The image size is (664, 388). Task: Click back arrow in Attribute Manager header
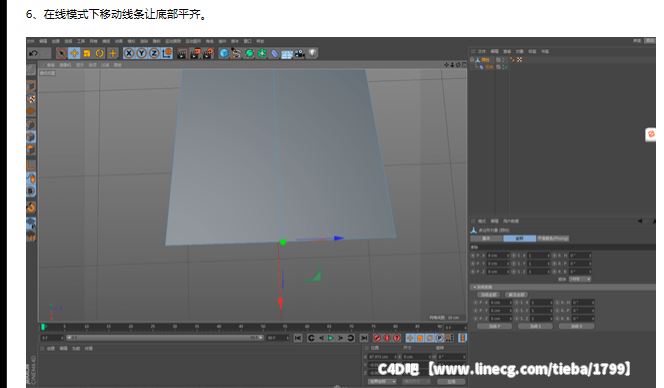point(640,221)
